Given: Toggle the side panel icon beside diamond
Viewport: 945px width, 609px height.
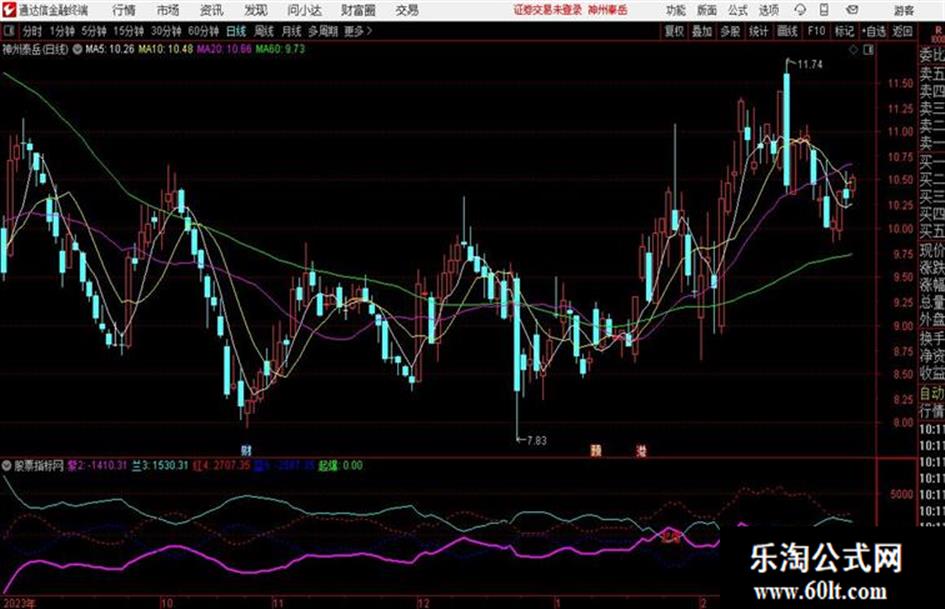Looking at the screenshot, I should [868, 50].
